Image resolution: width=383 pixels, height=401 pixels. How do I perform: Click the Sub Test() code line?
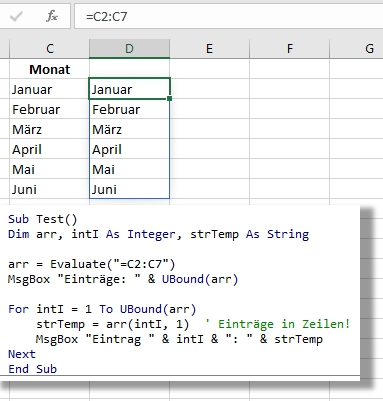tap(42, 219)
